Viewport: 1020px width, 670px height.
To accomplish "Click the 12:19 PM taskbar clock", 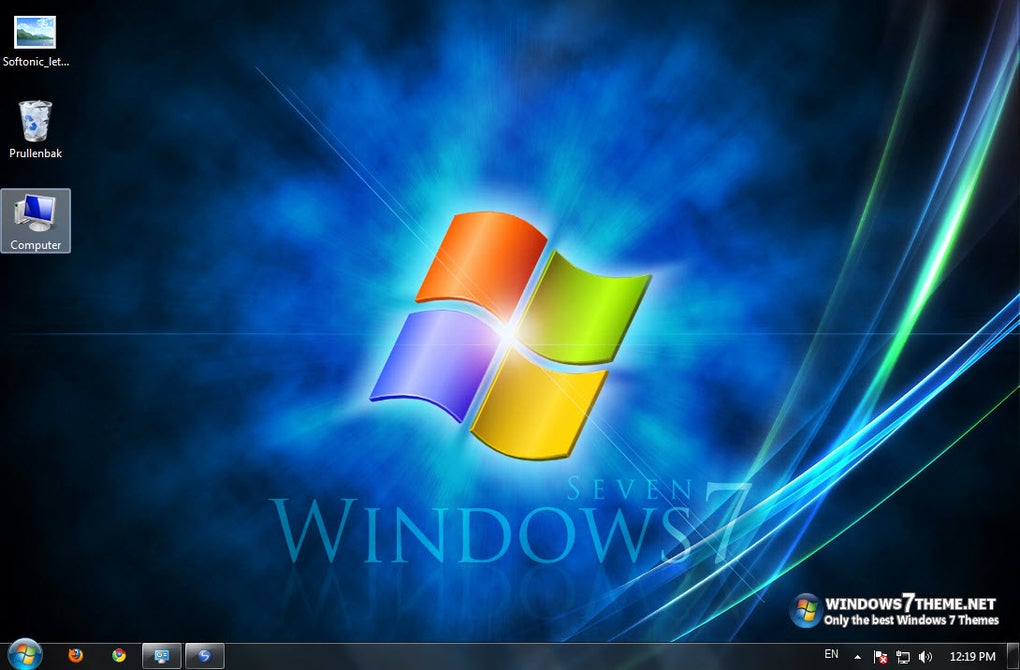I will point(973,657).
